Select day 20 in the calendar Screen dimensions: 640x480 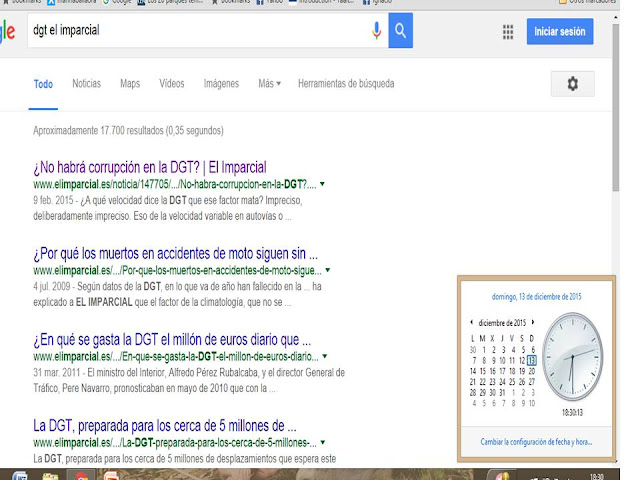[x=531, y=371]
